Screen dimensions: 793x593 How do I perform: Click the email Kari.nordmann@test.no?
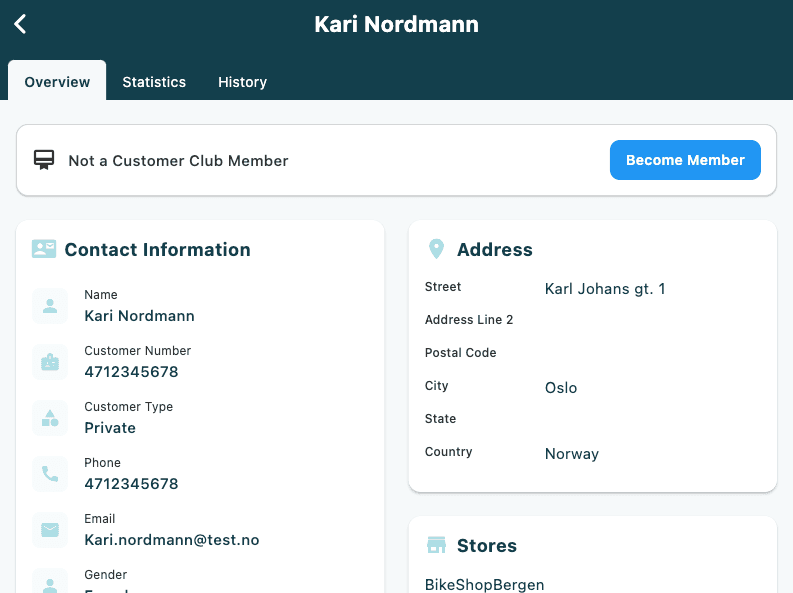click(x=172, y=540)
